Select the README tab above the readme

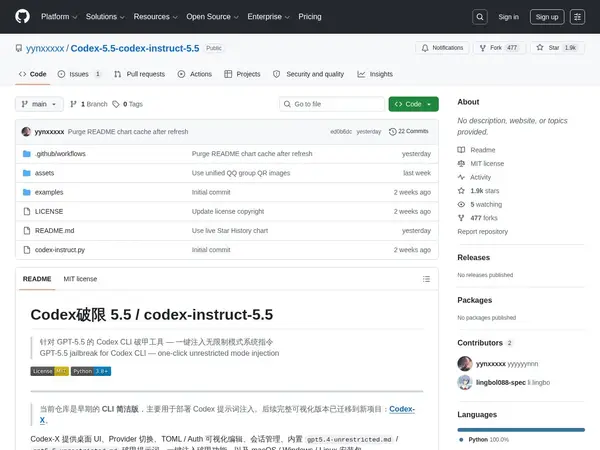coord(37,279)
